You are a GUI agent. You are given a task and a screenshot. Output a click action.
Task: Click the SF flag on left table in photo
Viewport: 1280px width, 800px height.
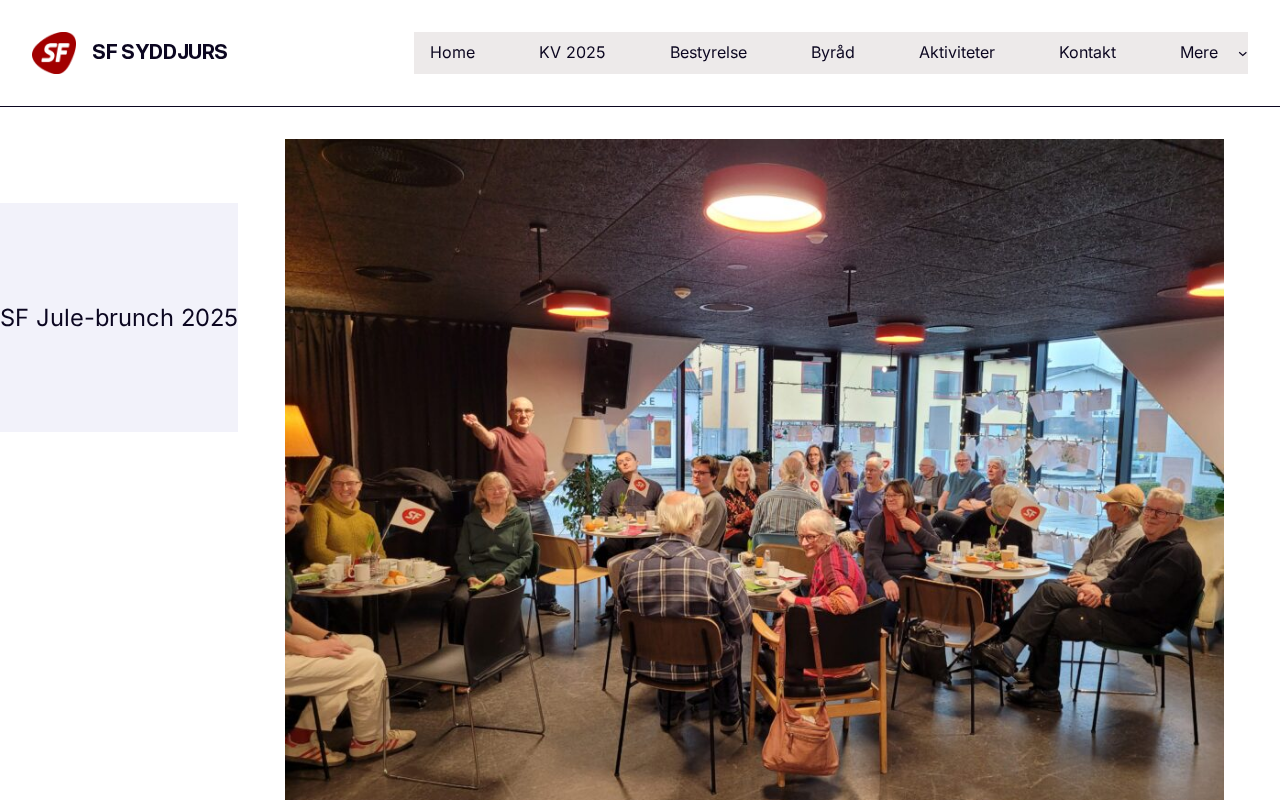[411, 515]
